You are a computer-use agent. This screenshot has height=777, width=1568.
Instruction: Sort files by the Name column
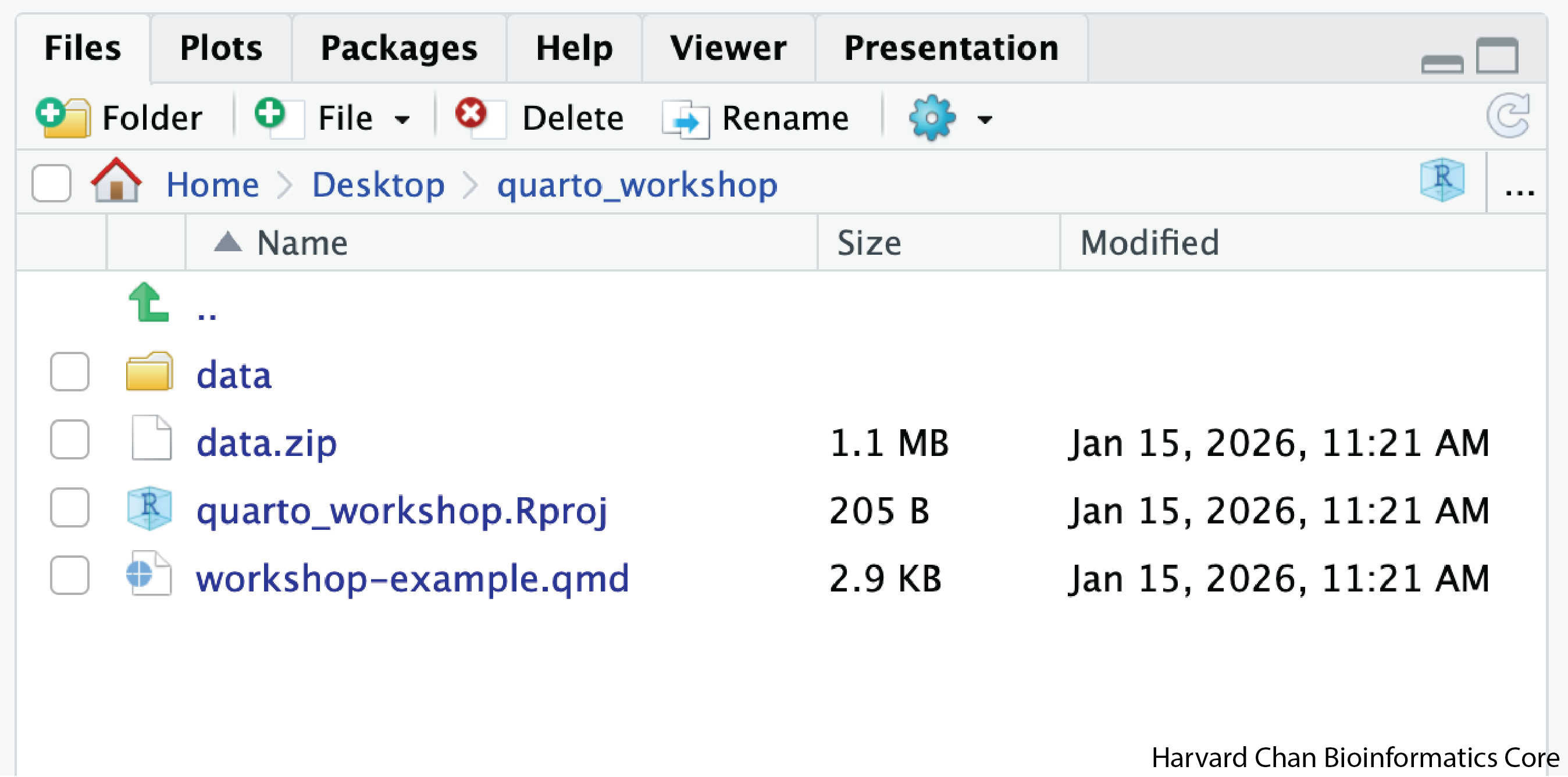[302, 243]
